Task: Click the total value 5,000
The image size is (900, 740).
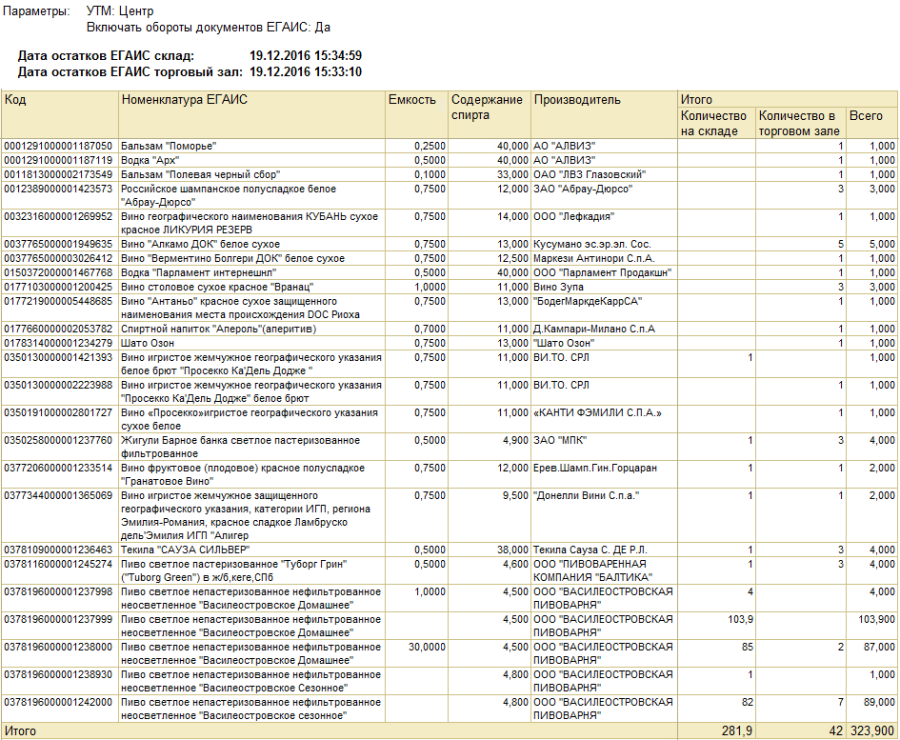Action: (882, 244)
